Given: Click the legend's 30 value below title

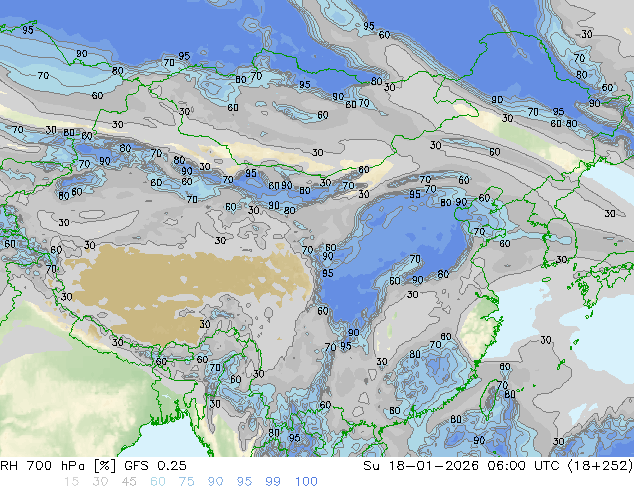Looking at the screenshot, I should pyautogui.click(x=100, y=482).
